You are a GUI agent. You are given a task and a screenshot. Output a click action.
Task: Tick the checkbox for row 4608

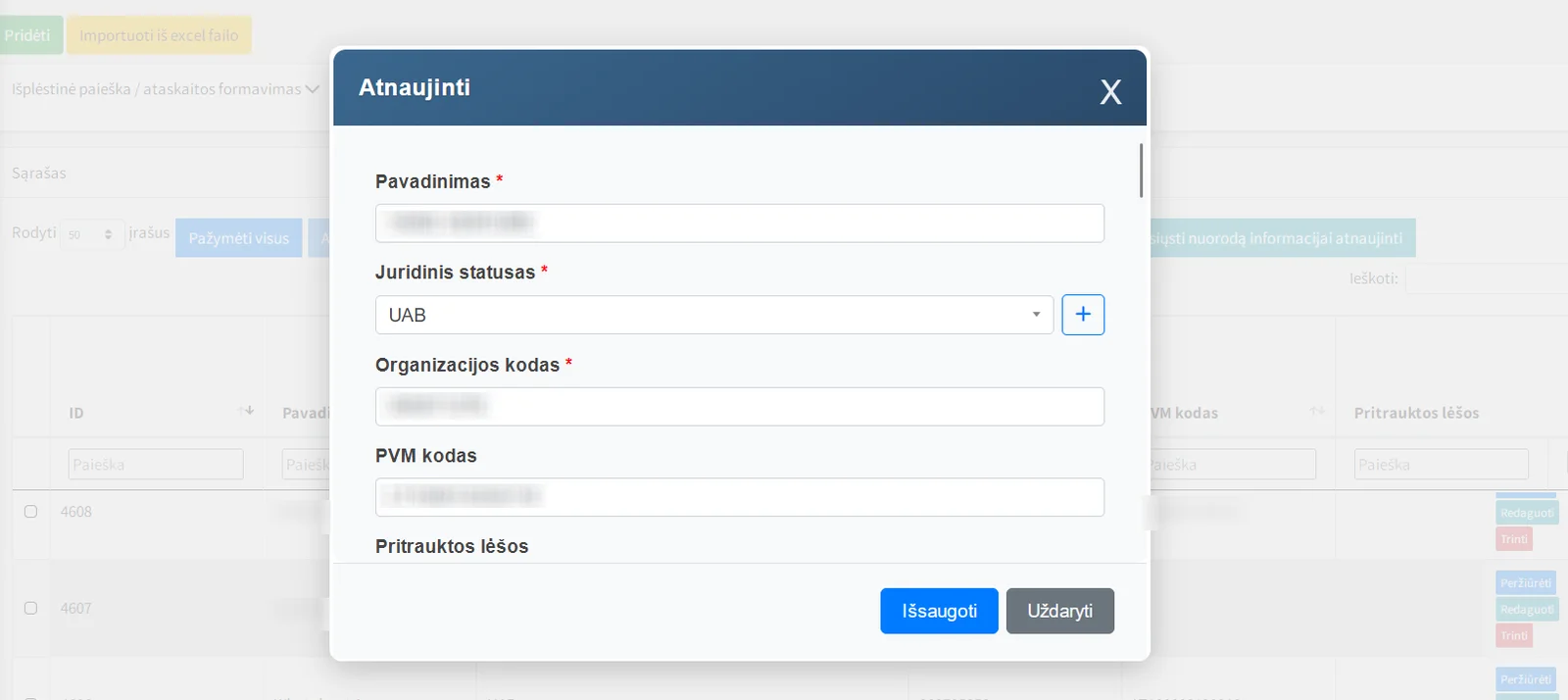pyautogui.click(x=30, y=512)
